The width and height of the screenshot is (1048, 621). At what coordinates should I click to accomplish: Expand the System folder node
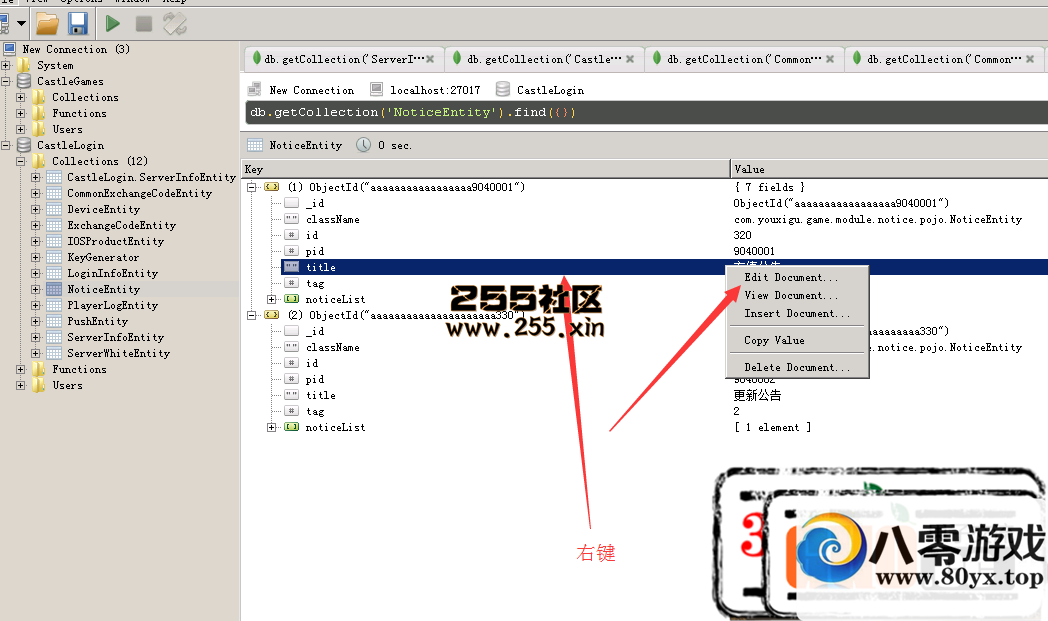point(6,65)
